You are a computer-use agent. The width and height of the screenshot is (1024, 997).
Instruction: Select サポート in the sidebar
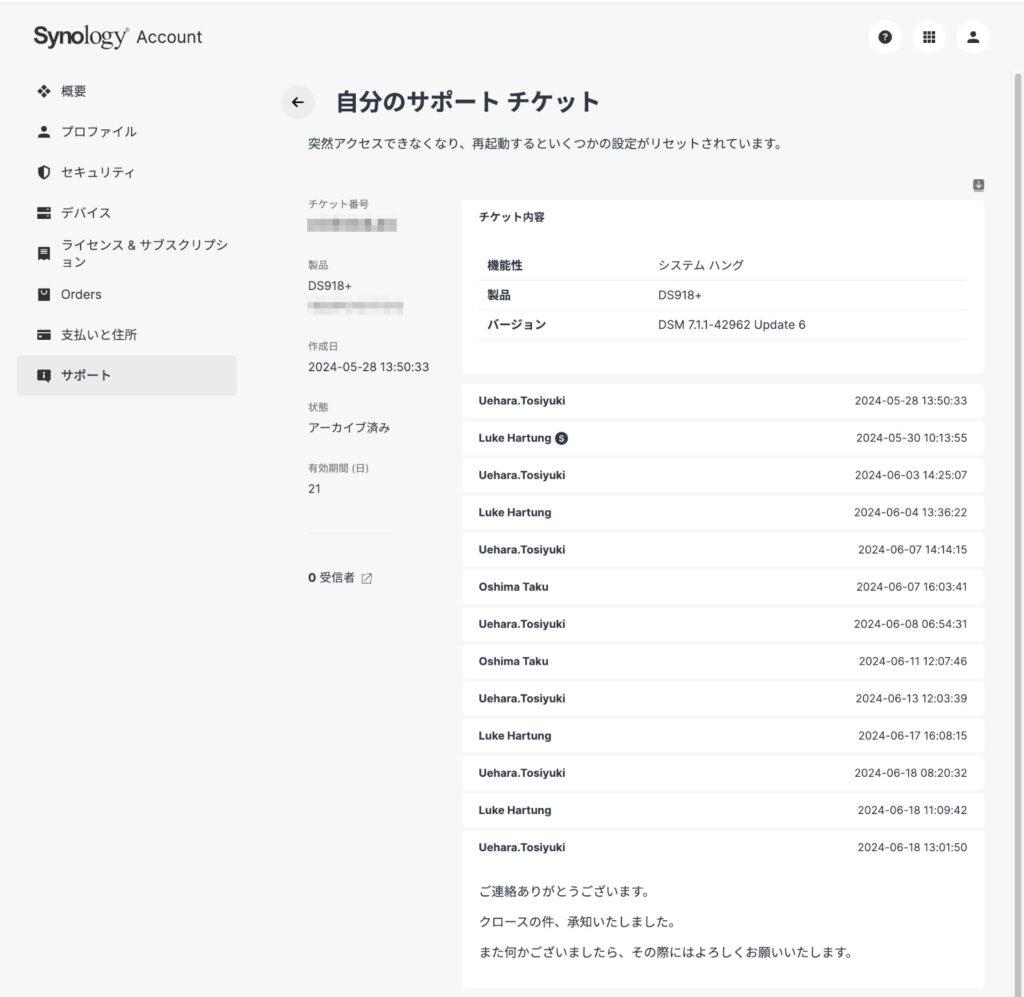click(127, 375)
